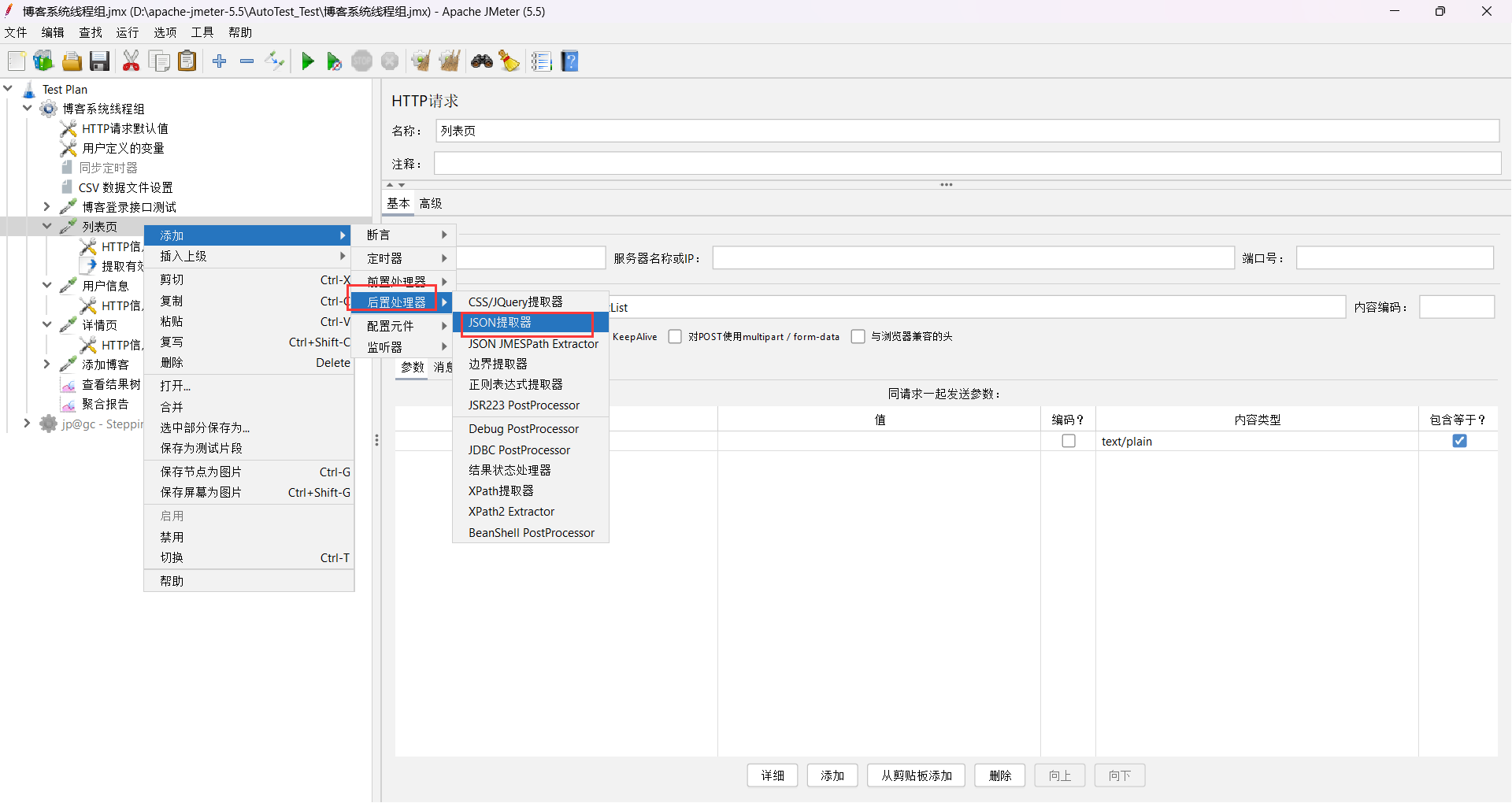The height and width of the screenshot is (803, 1512).
Task: Click the Clear all results icon
Action: coord(450,61)
